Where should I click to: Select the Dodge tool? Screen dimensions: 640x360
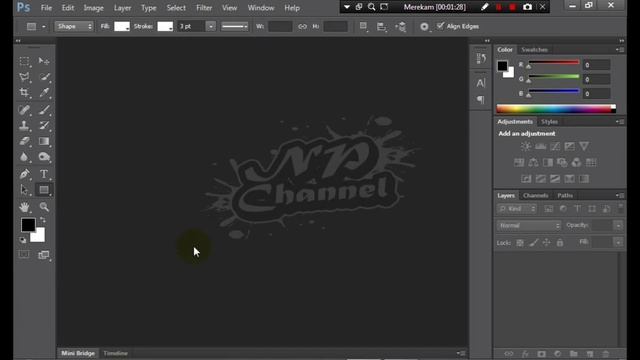click(x=44, y=157)
